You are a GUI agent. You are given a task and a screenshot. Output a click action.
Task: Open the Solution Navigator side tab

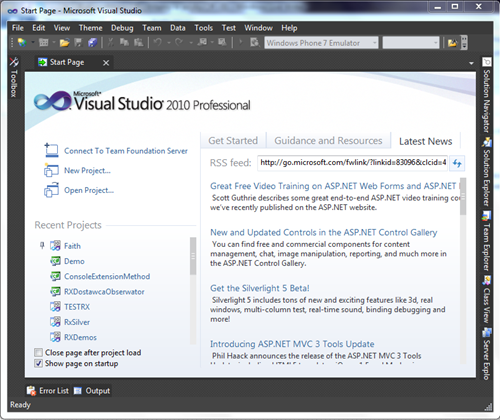tap(487, 96)
